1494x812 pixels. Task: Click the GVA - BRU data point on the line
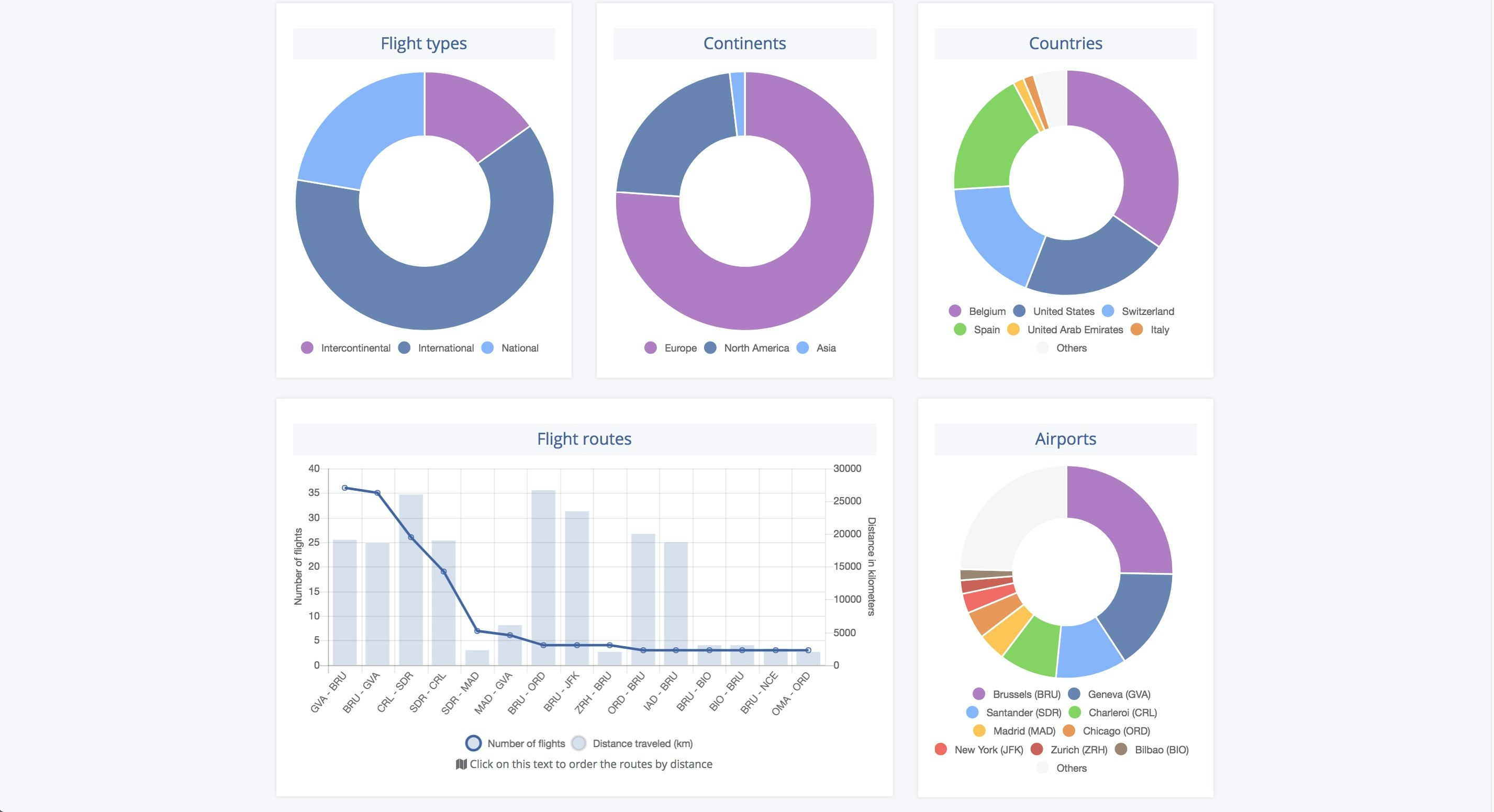pos(344,488)
